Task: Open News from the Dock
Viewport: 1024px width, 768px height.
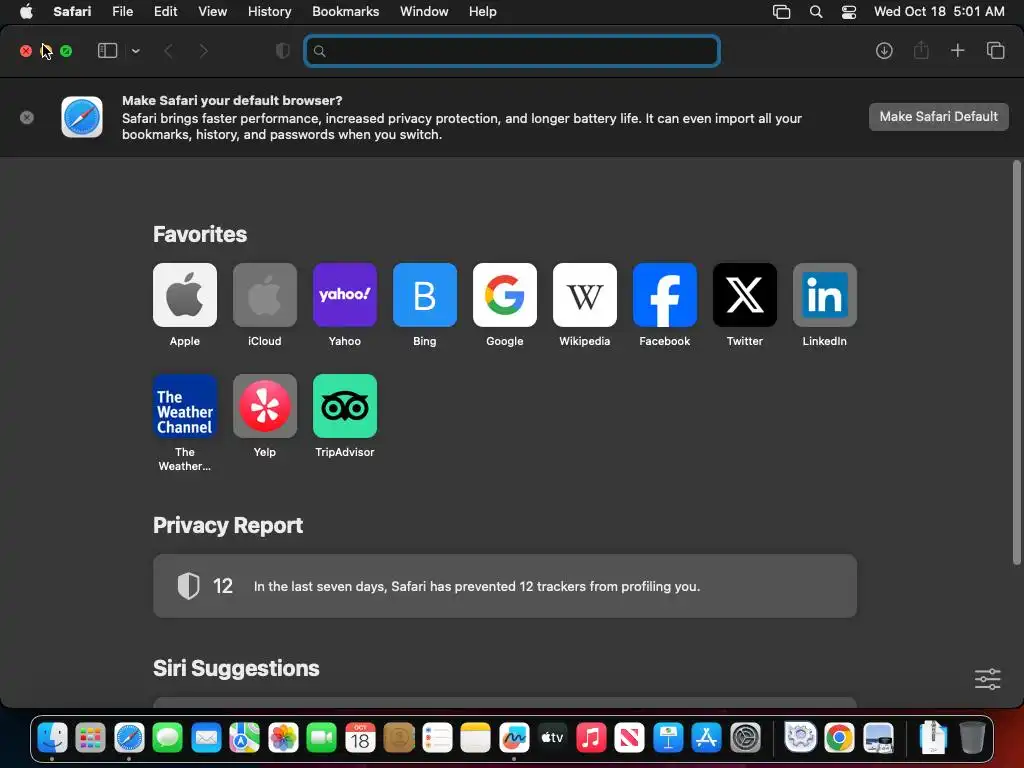Action: 630,738
